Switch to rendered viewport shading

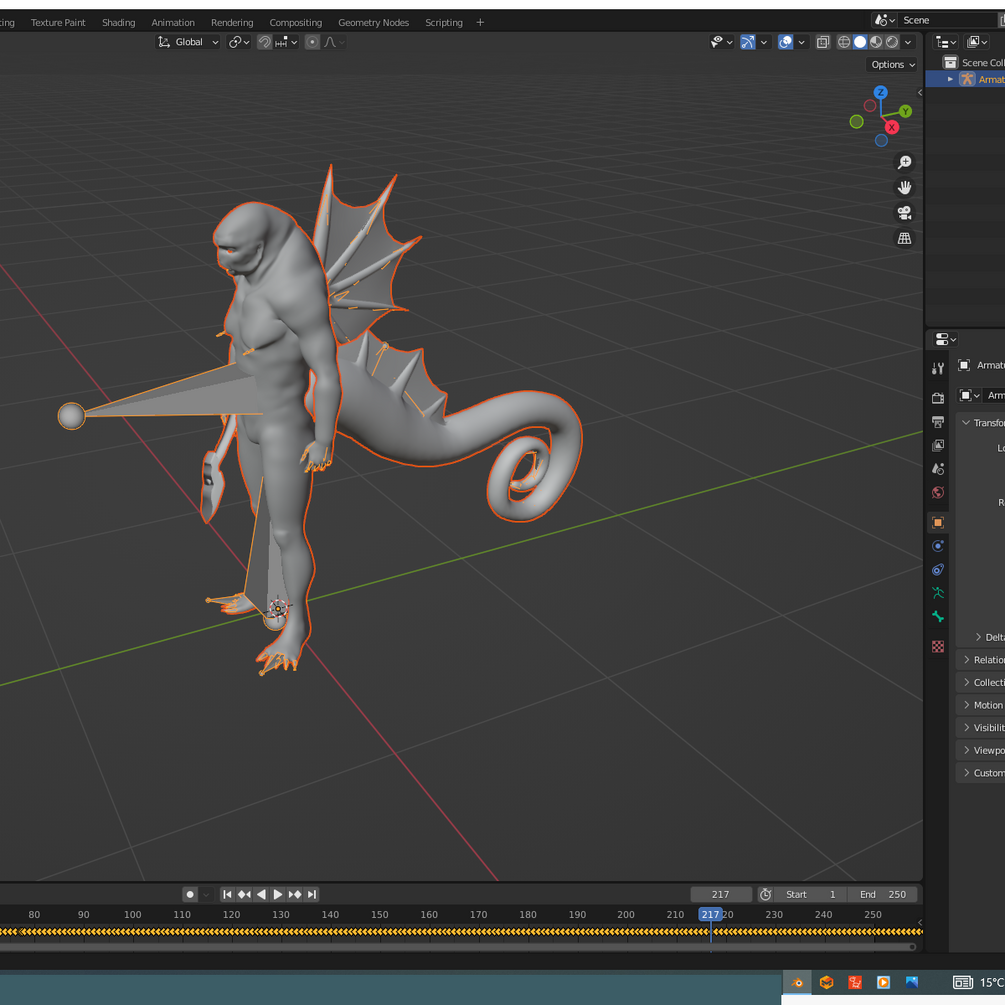pos(892,42)
